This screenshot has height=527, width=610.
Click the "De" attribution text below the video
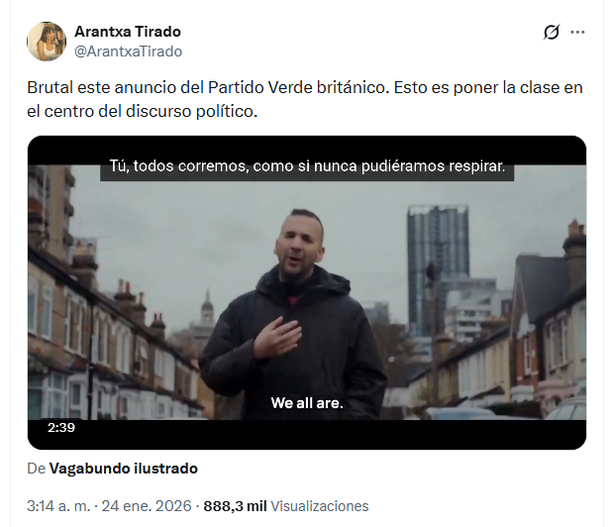pyautogui.click(x=36, y=468)
